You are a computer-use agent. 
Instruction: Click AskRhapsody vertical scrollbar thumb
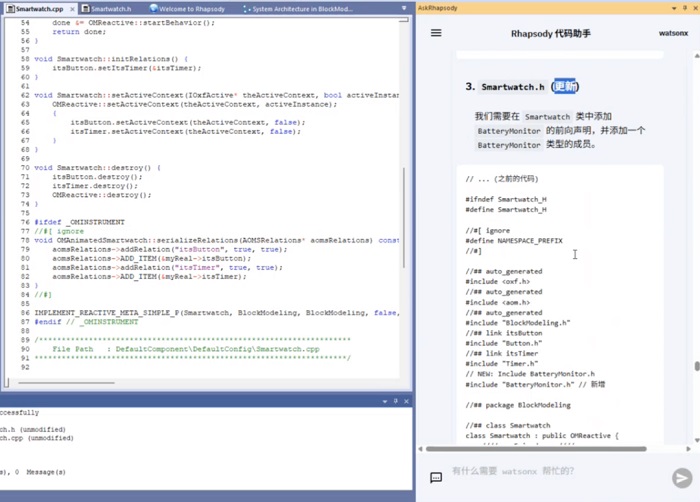tap(697, 366)
